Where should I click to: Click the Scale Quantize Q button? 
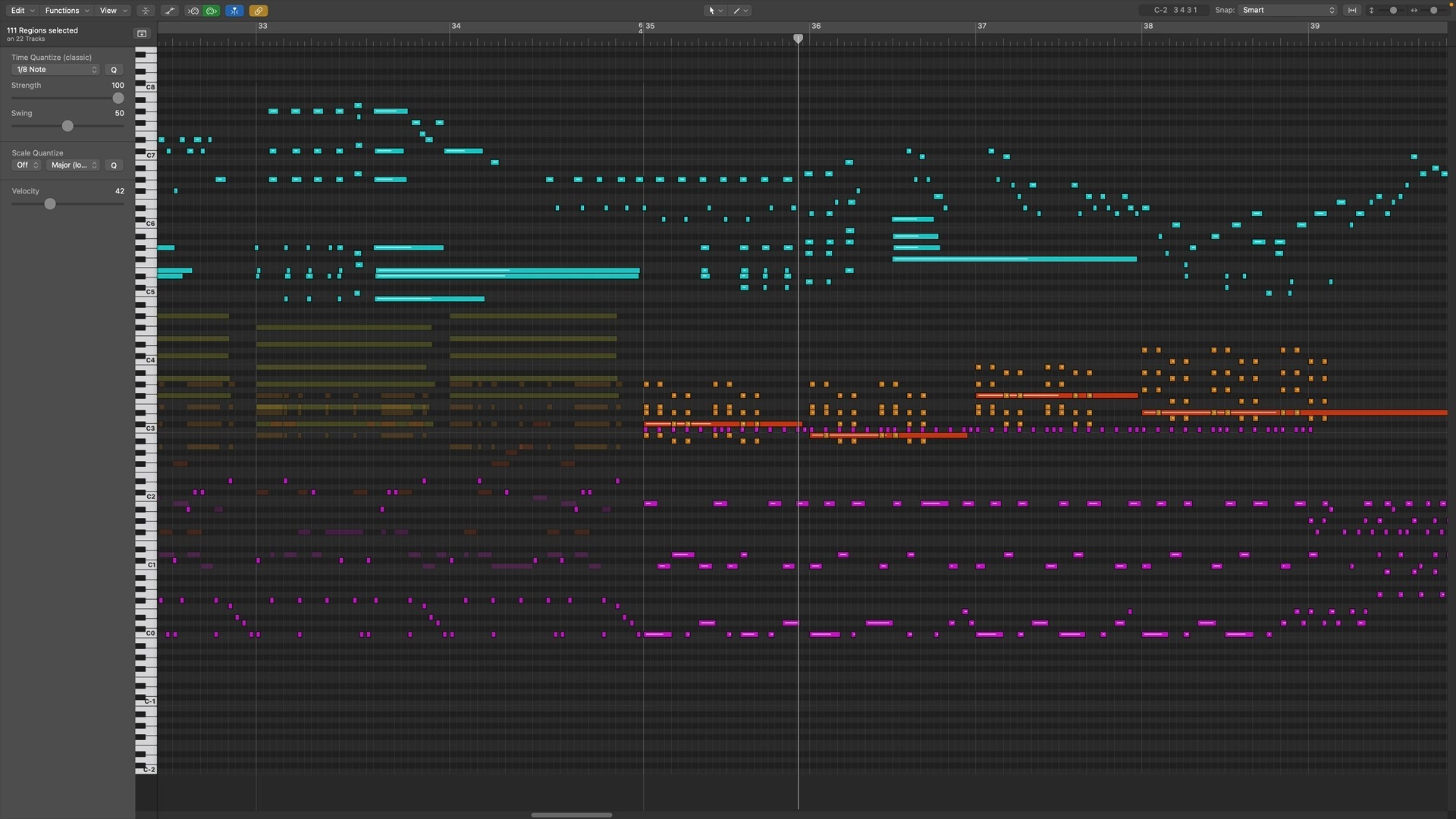[114, 165]
